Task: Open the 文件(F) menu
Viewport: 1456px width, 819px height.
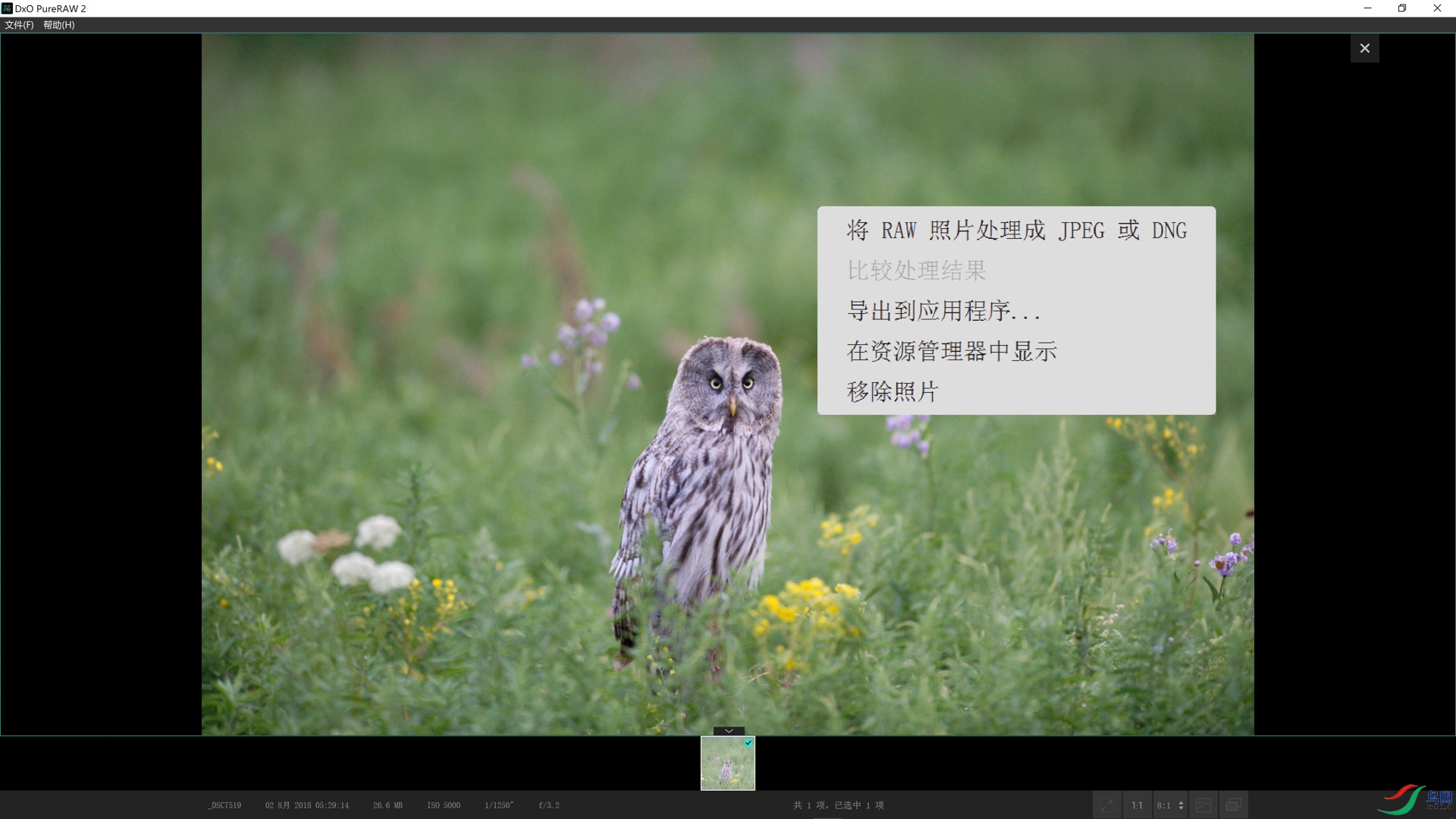Action: 19,25
